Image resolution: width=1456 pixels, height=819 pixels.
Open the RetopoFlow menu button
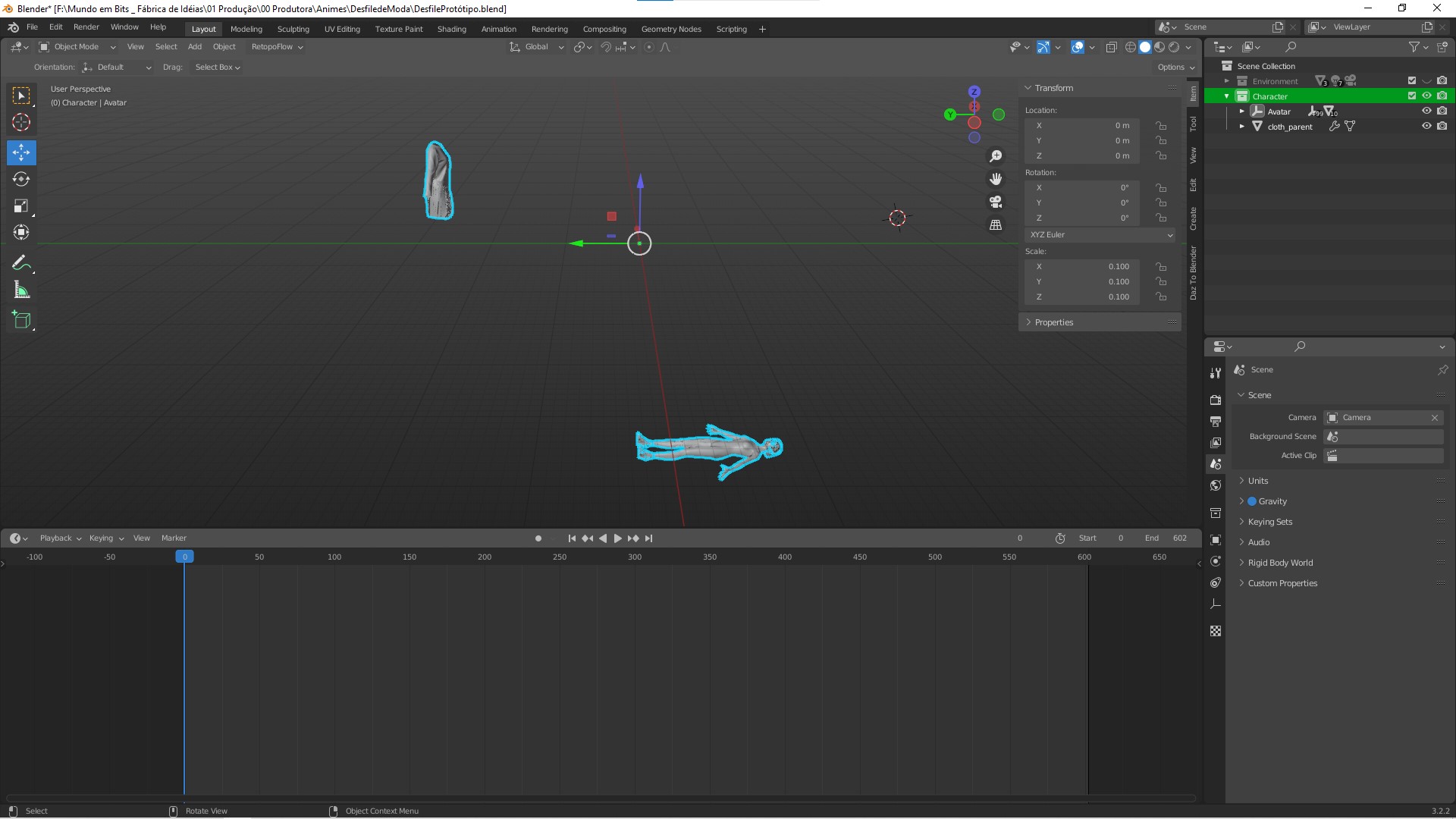[277, 47]
